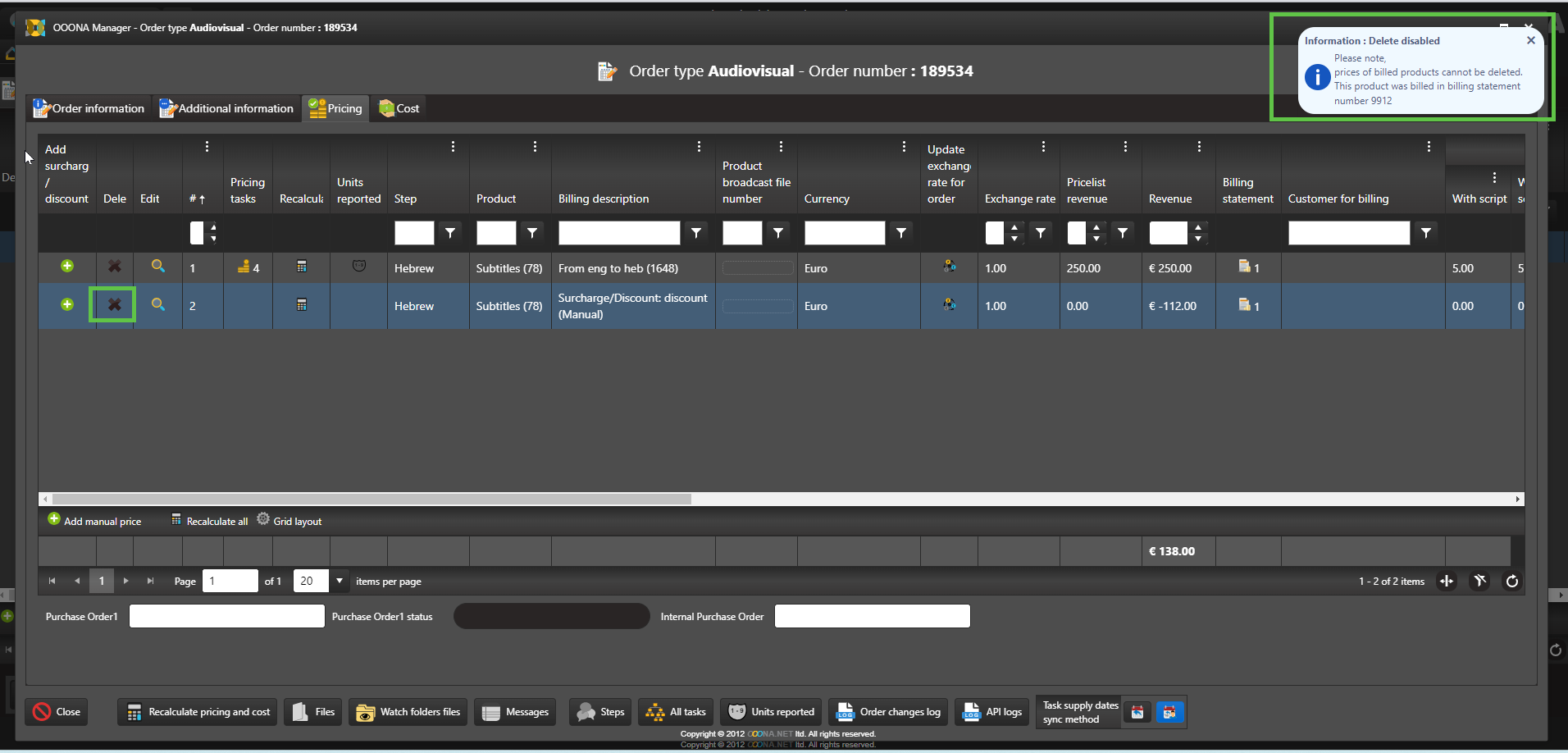Open units reported icon in row 1
The height and width of the screenshot is (753, 1568).
pyautogui.click(x=358, y=267)
